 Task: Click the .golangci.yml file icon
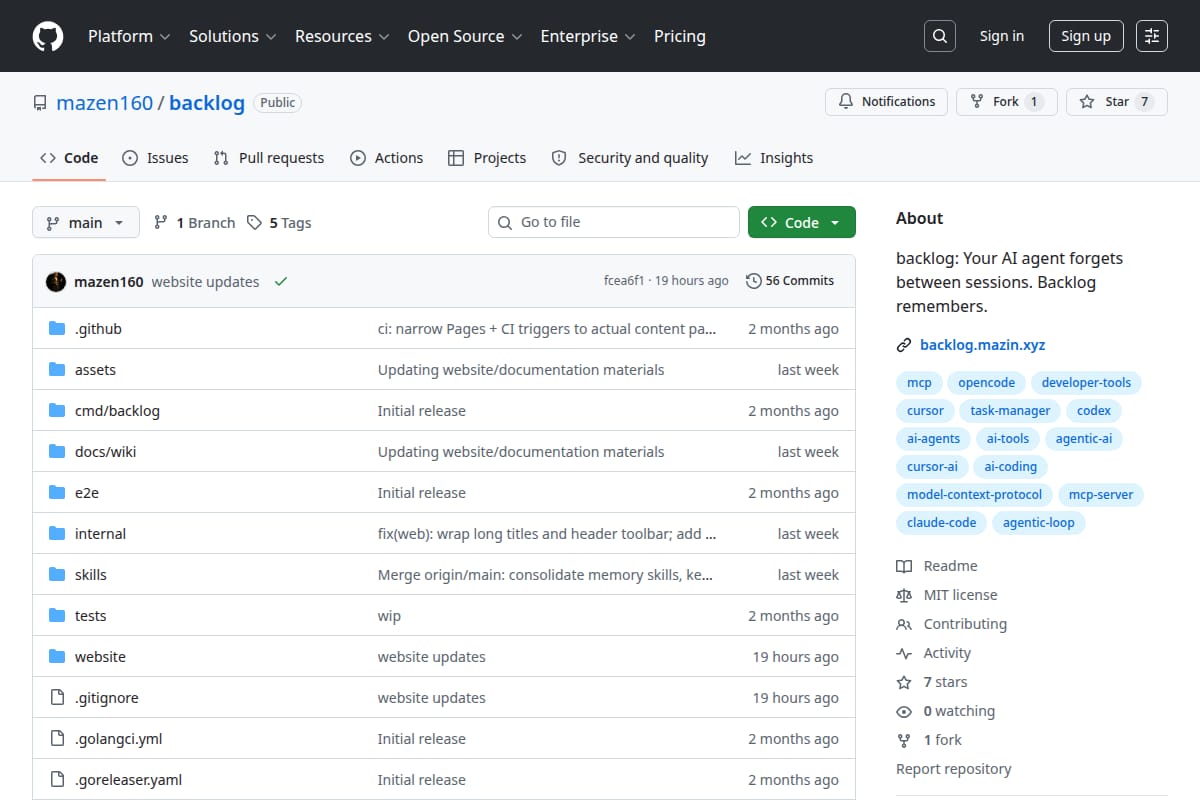57,739
